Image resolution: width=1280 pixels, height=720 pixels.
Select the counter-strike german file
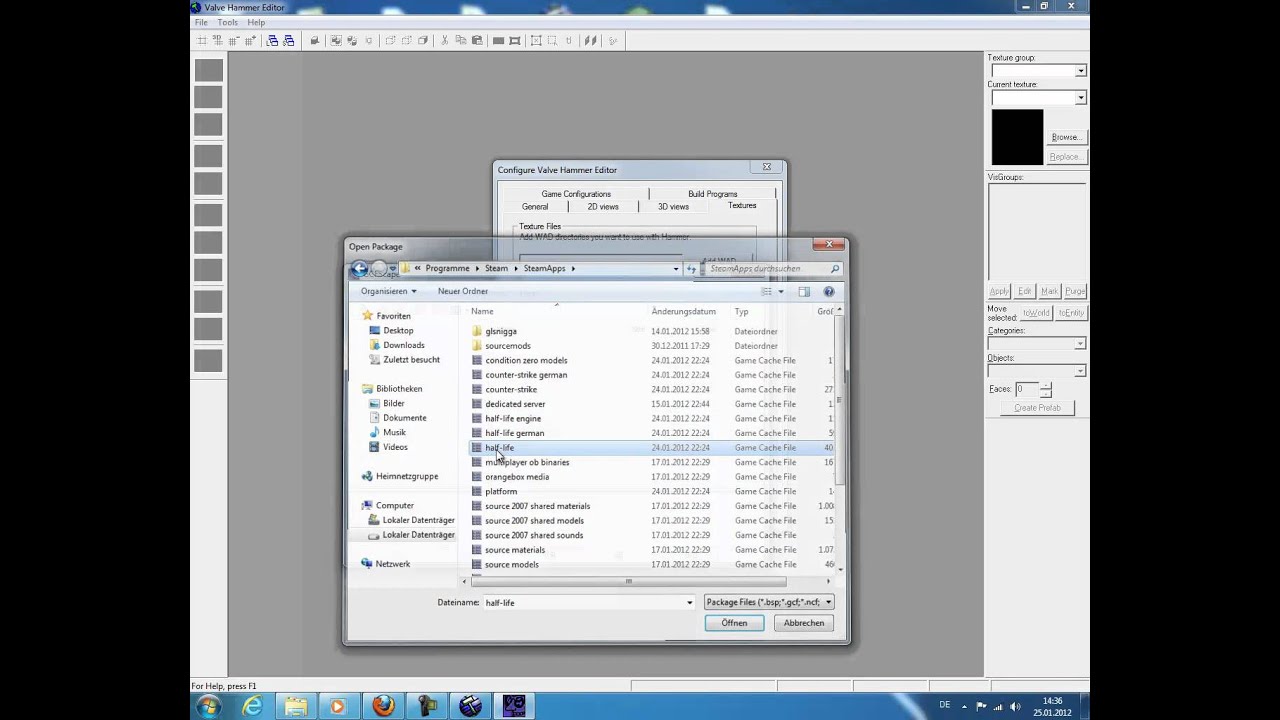[x=526, y=375]
